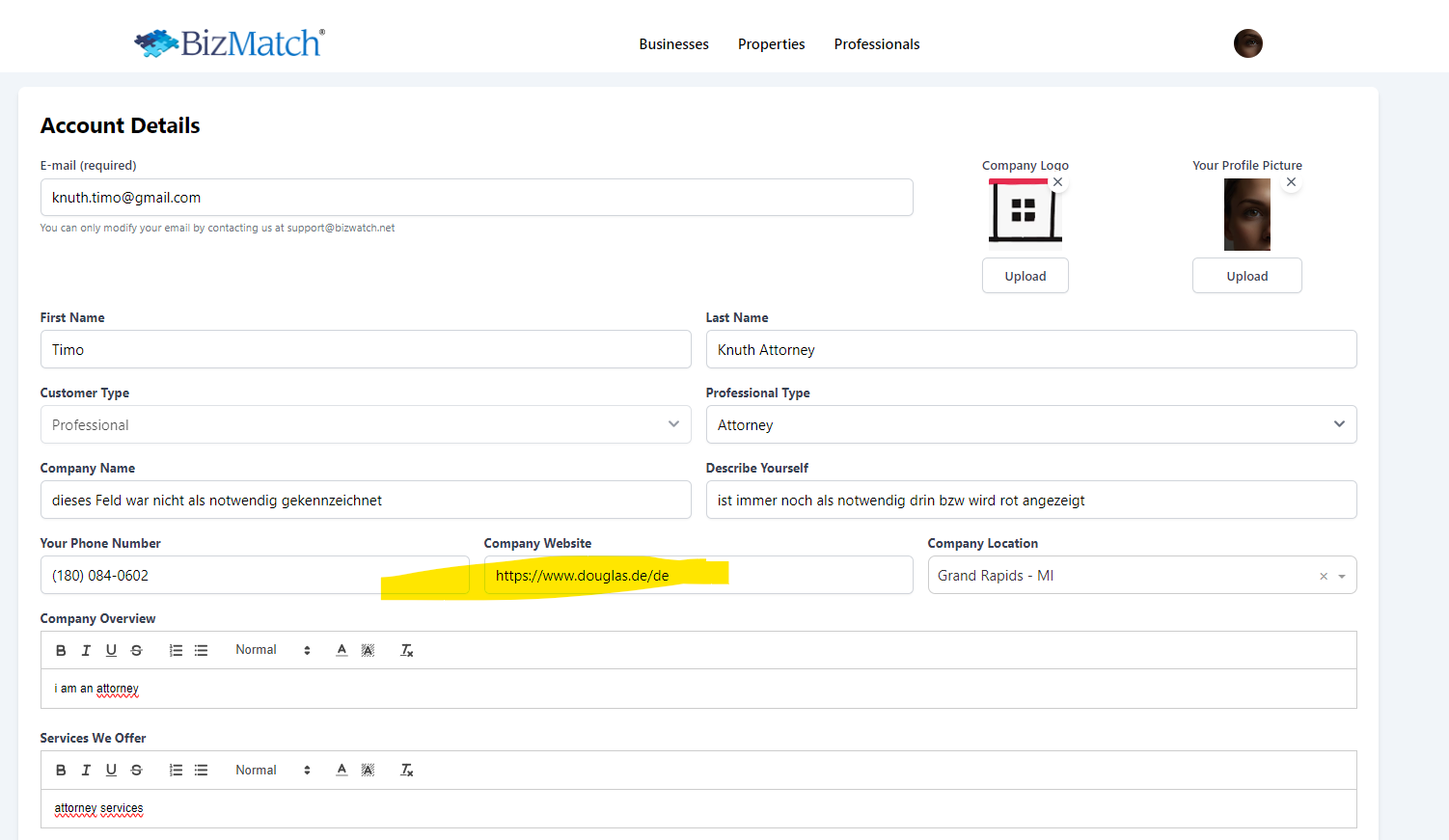The width and height of the screenshot is (1449, 840).
Task: Expand the Company Location dropdown arrow
Action: pos(1342,577)
